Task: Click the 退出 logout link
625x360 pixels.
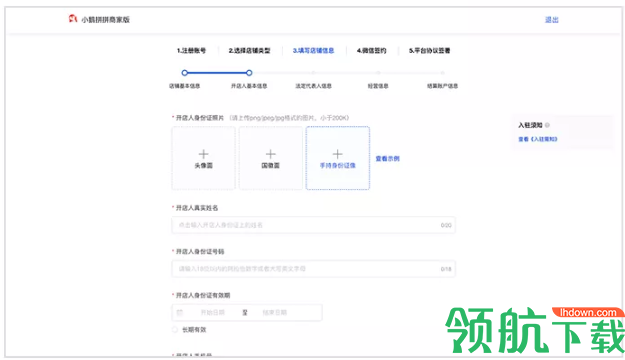Action: tap(552, 20)
